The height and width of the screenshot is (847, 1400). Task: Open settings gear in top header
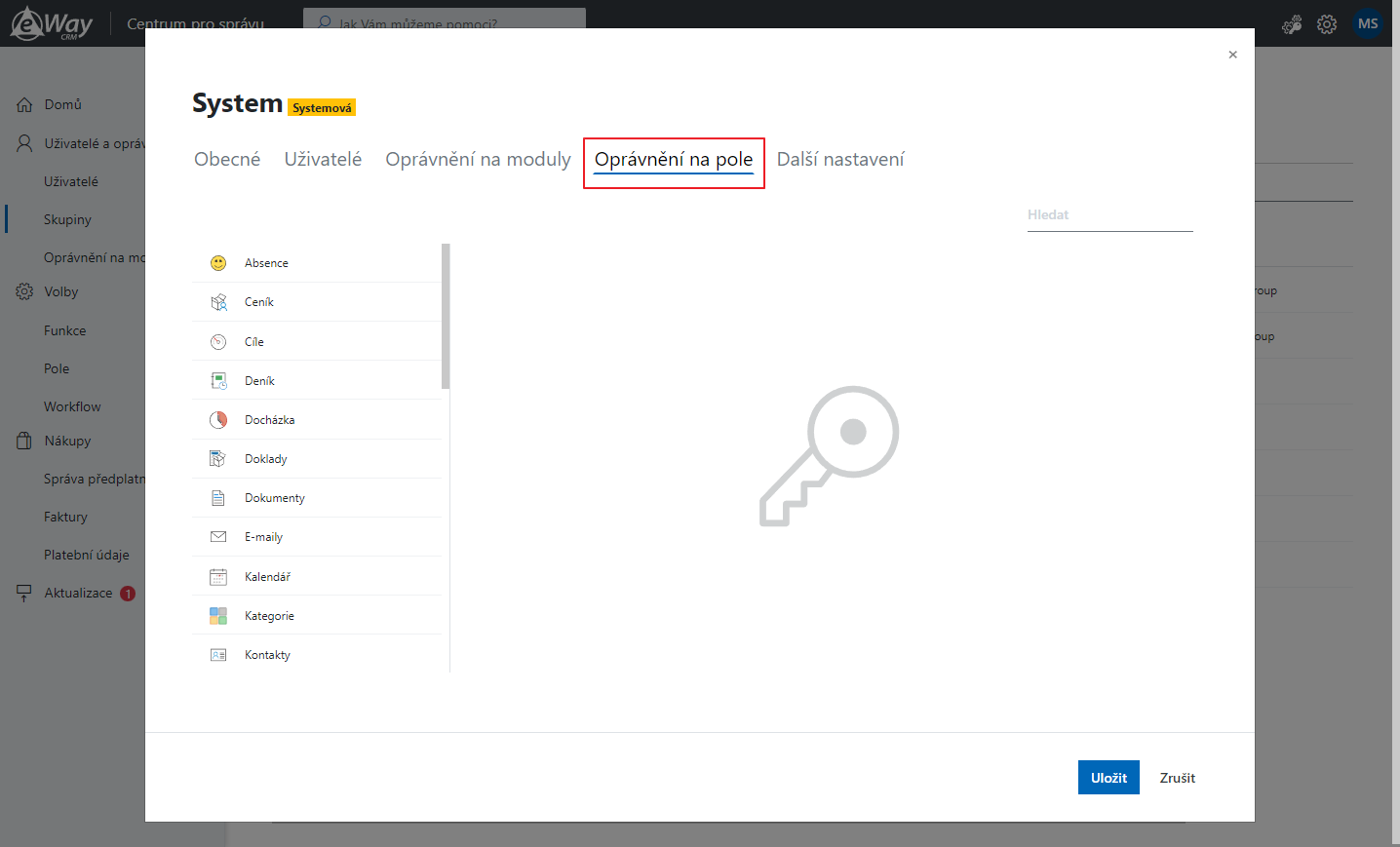tap(1327, 24)
